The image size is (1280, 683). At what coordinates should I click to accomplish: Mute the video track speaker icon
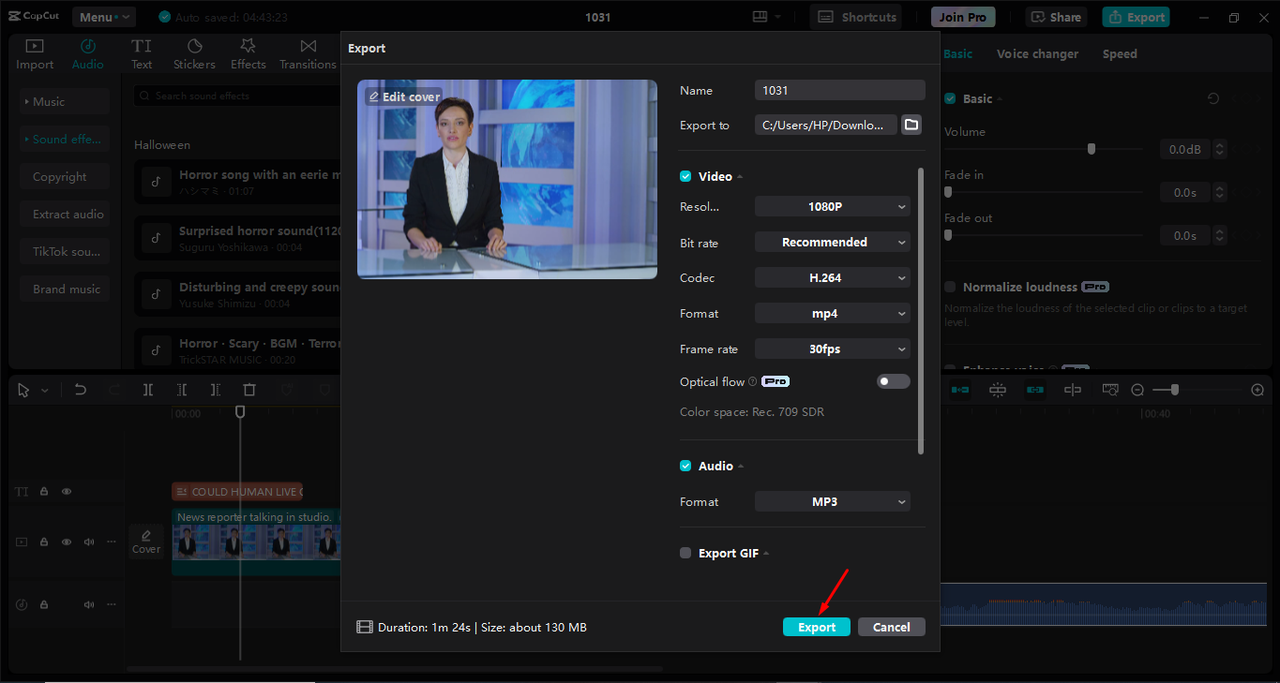[x=89, y=542]
